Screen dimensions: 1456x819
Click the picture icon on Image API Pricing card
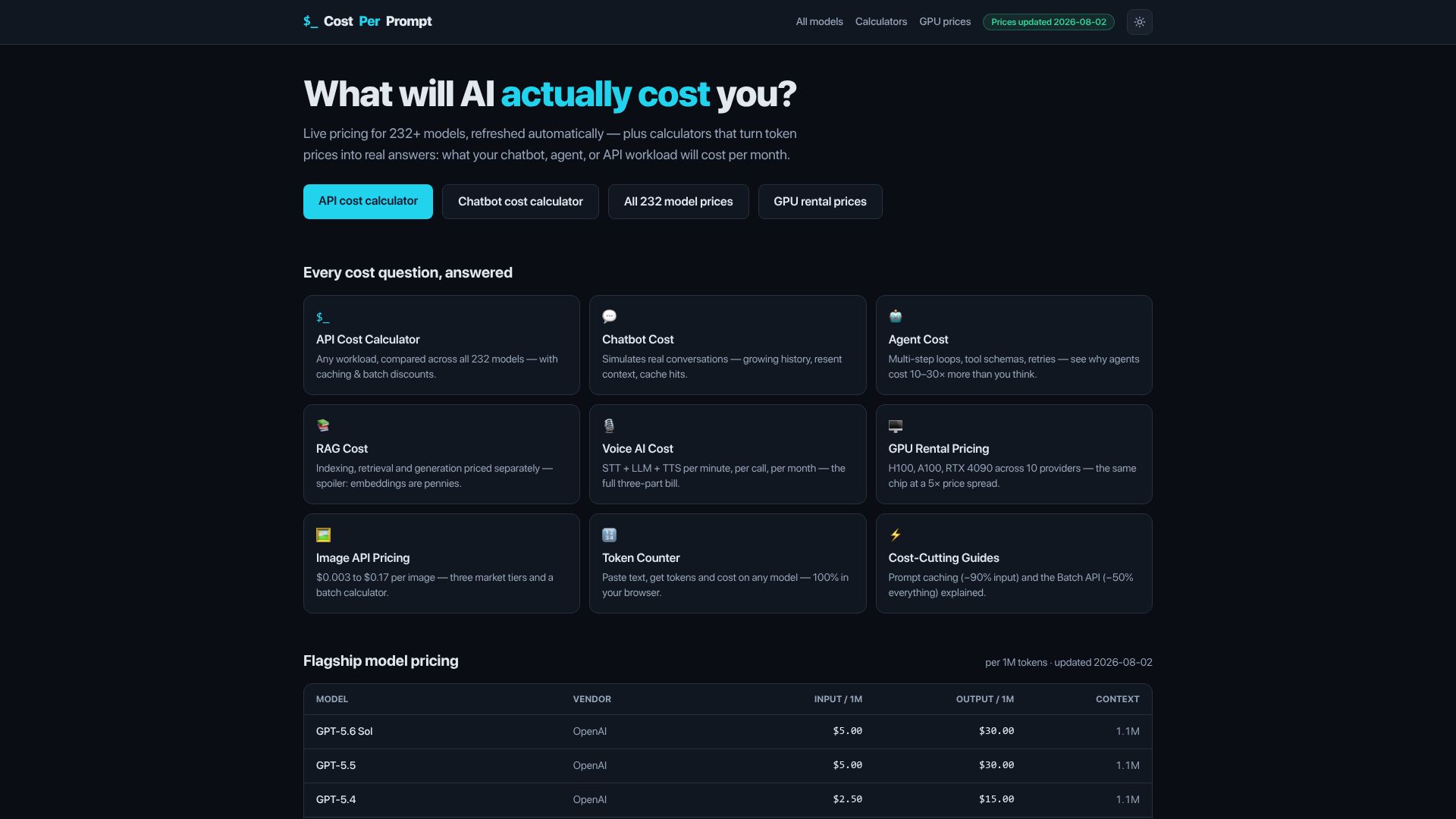click(x=323, y=535)
